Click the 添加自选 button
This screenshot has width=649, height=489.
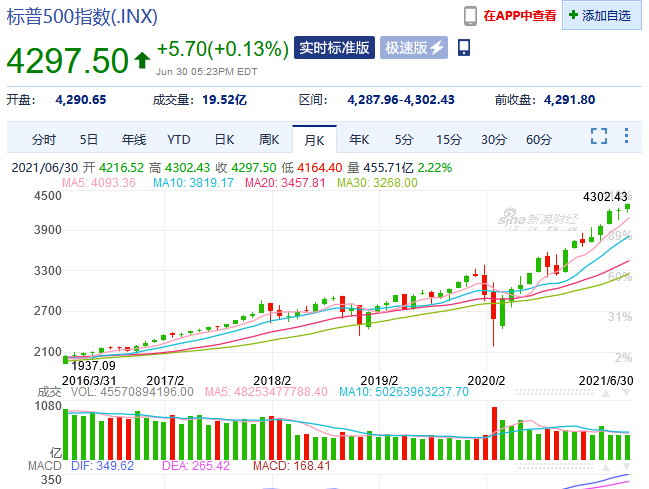pos(601,16)
